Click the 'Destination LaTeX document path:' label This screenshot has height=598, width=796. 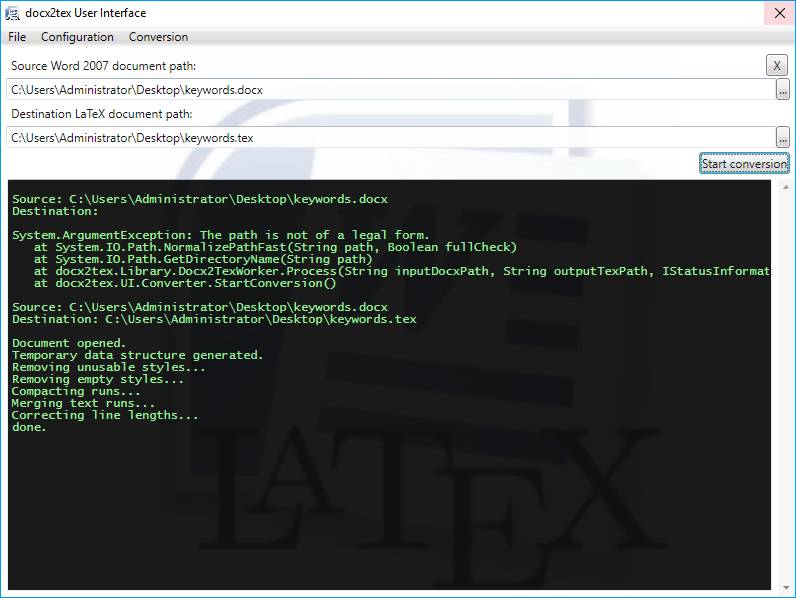(x=102, y=114)
